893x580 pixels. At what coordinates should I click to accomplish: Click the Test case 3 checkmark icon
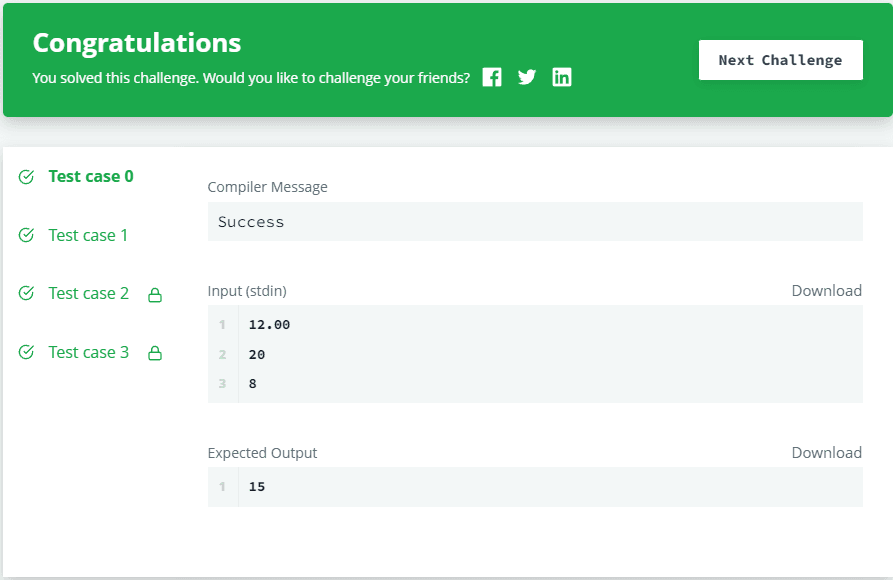pyautogui.click(x=26, y=352)
